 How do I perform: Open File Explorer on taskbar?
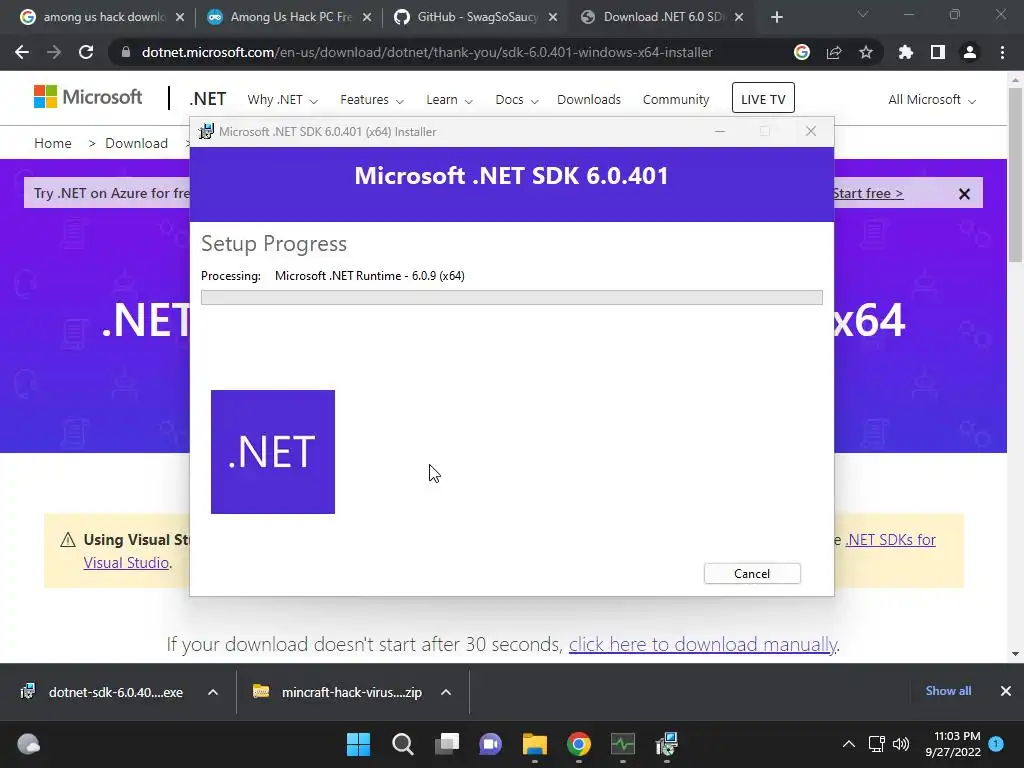coord(535,744)
